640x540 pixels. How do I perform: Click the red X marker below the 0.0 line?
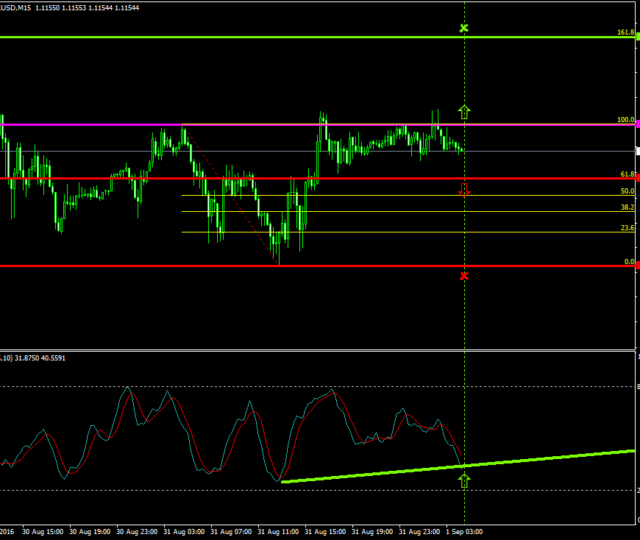click(x=464, y=275)
